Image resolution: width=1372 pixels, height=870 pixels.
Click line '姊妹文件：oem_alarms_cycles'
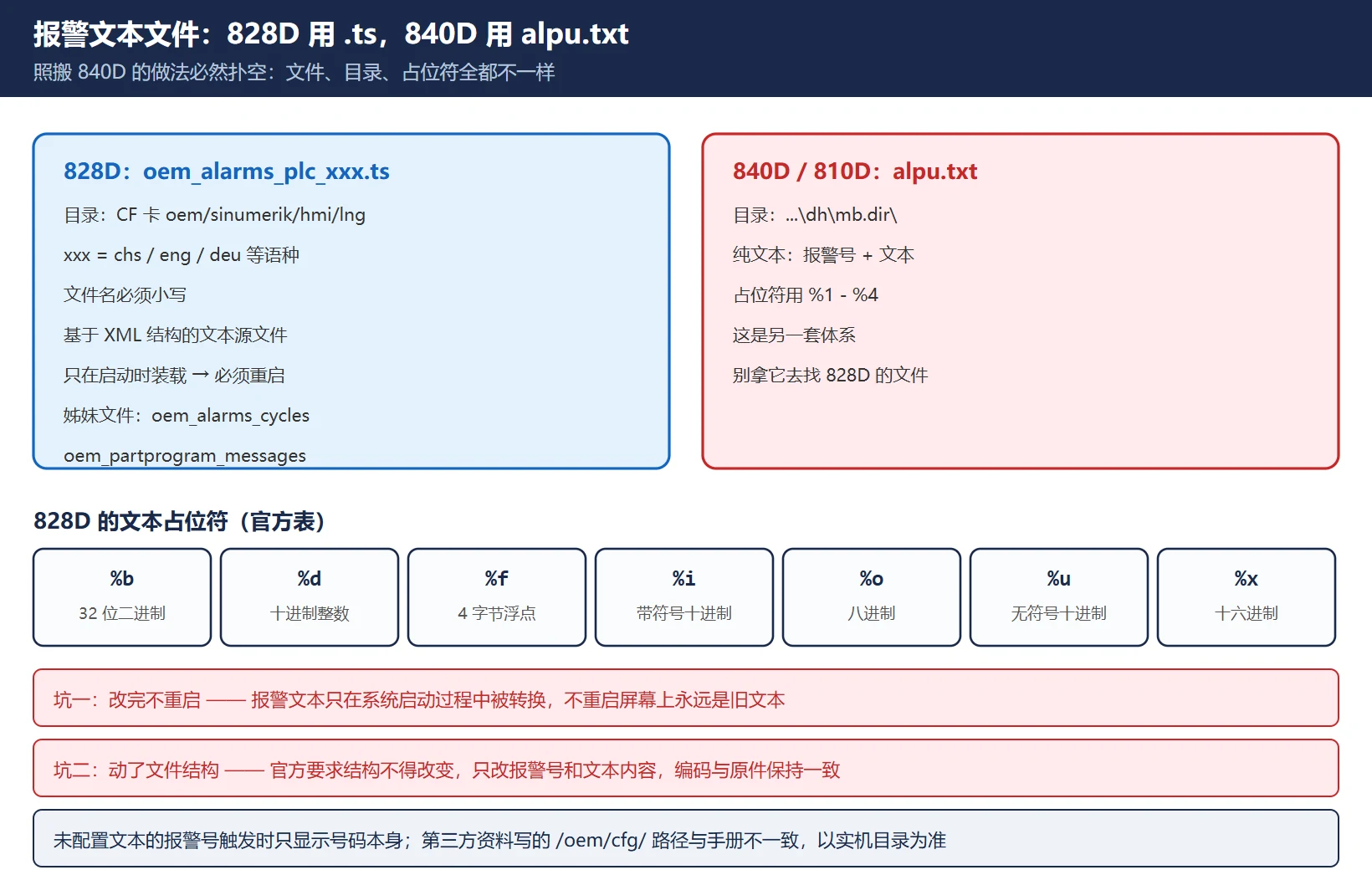point(187,416)
